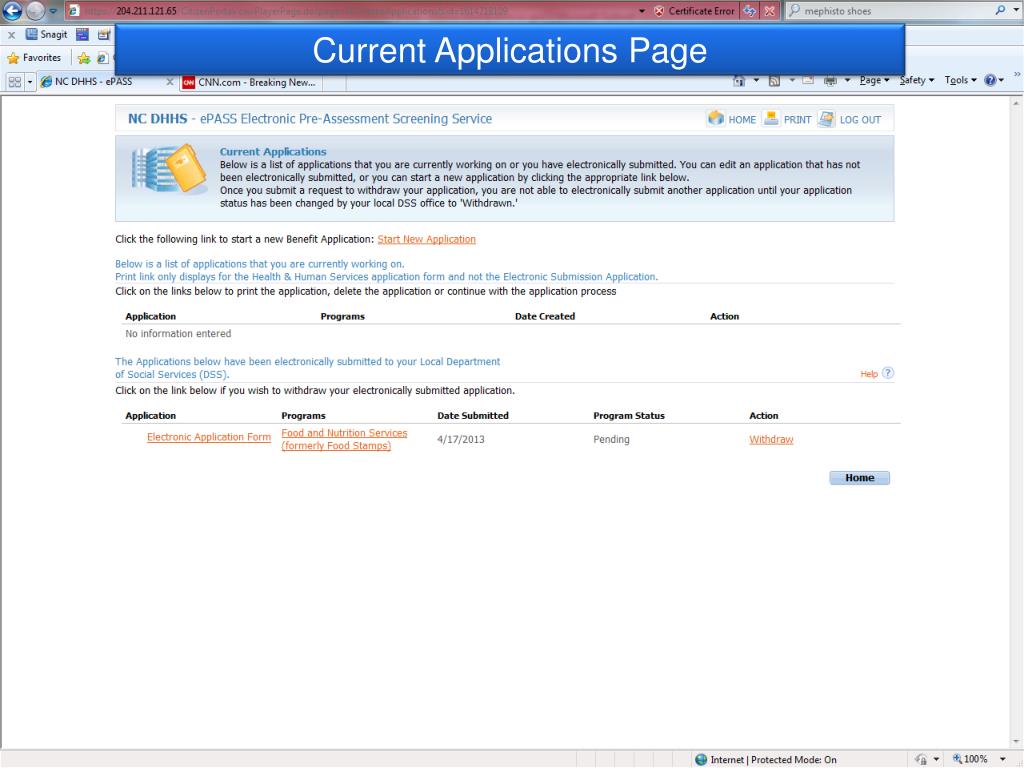
Task: Open the recent pages dropdown arrow
Action: (53, 11)
